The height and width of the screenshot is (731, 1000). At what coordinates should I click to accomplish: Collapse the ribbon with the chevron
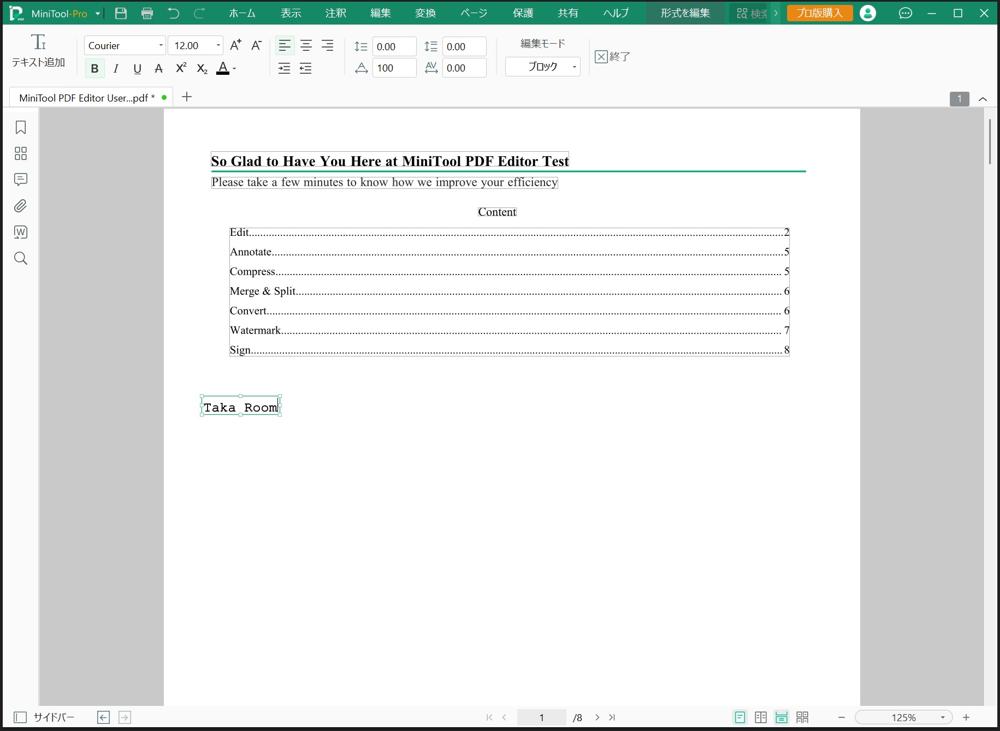point(983,99)
